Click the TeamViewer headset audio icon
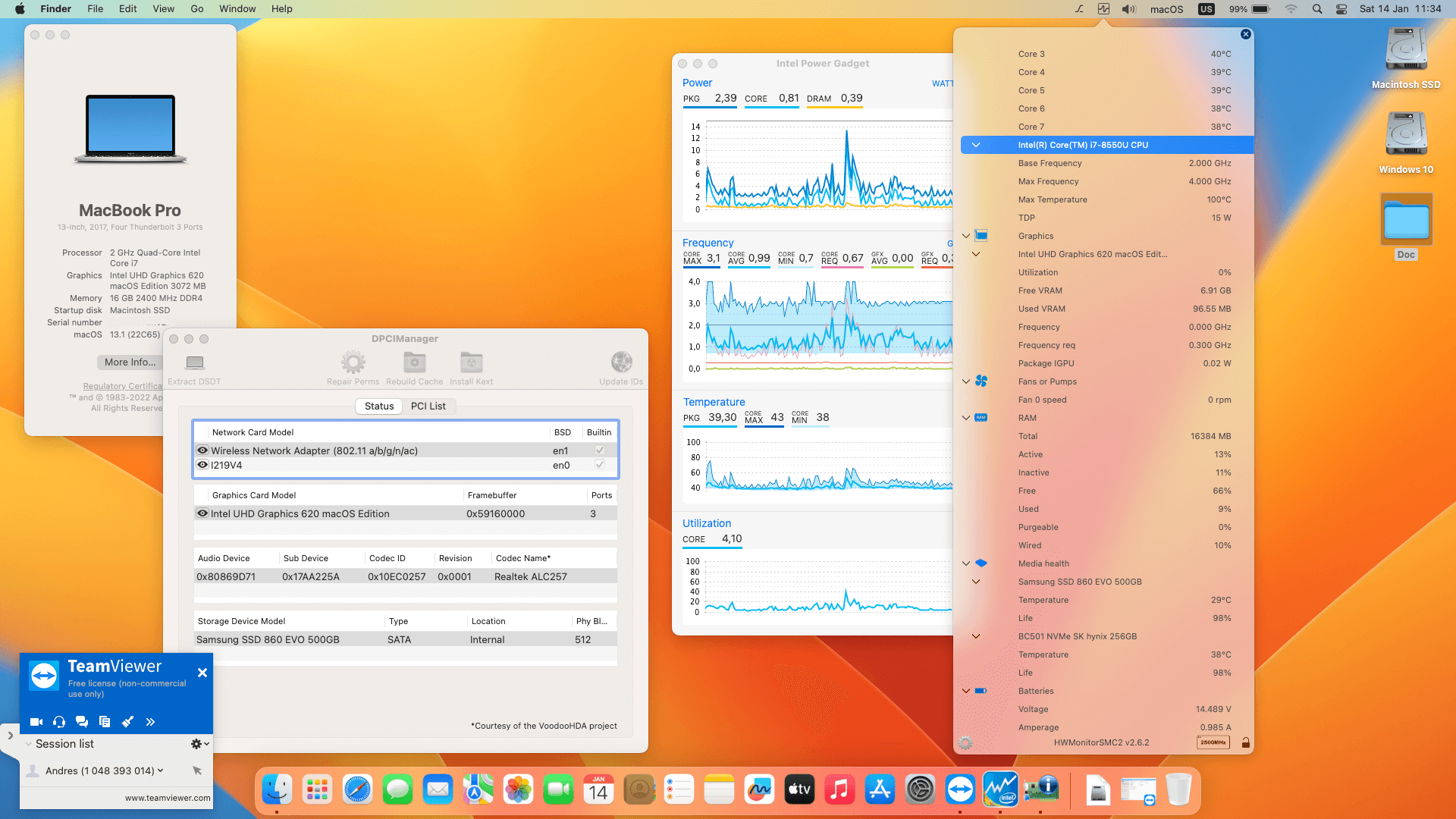 coord(59,722)
